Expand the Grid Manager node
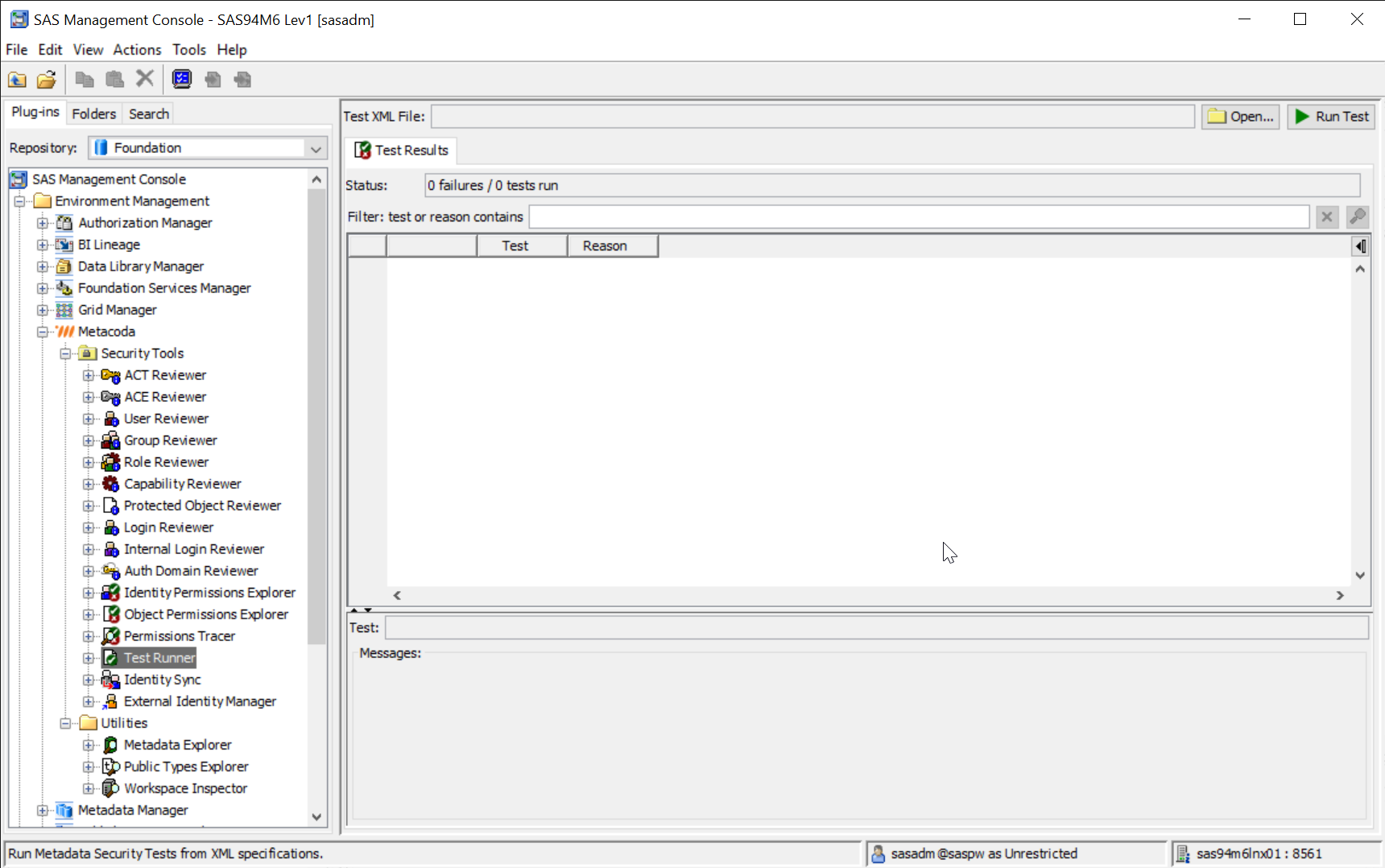 43,310
